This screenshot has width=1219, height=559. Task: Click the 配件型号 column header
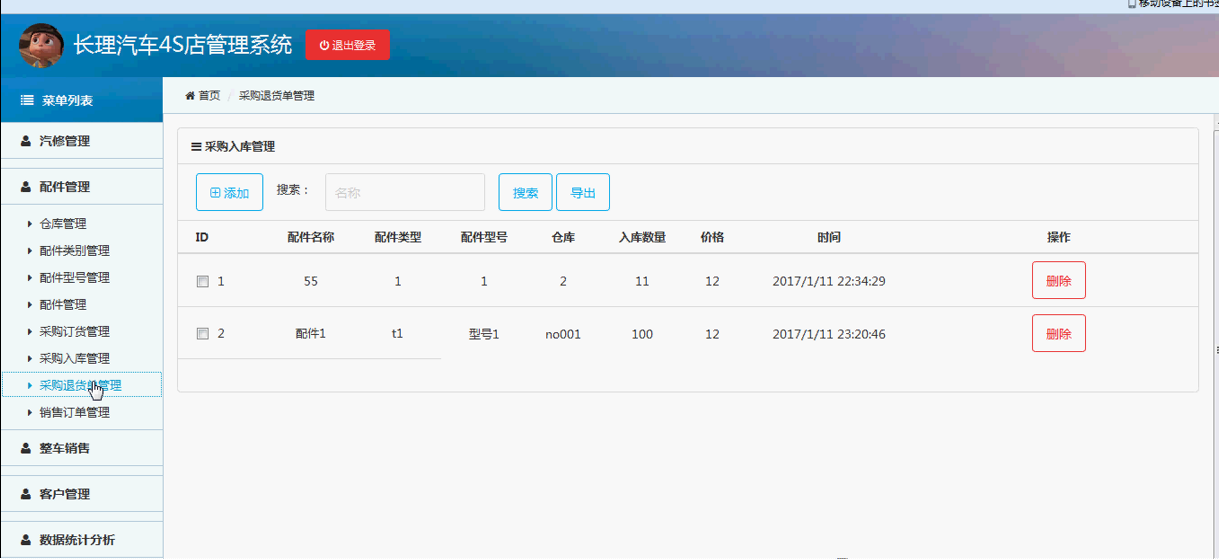484,238
